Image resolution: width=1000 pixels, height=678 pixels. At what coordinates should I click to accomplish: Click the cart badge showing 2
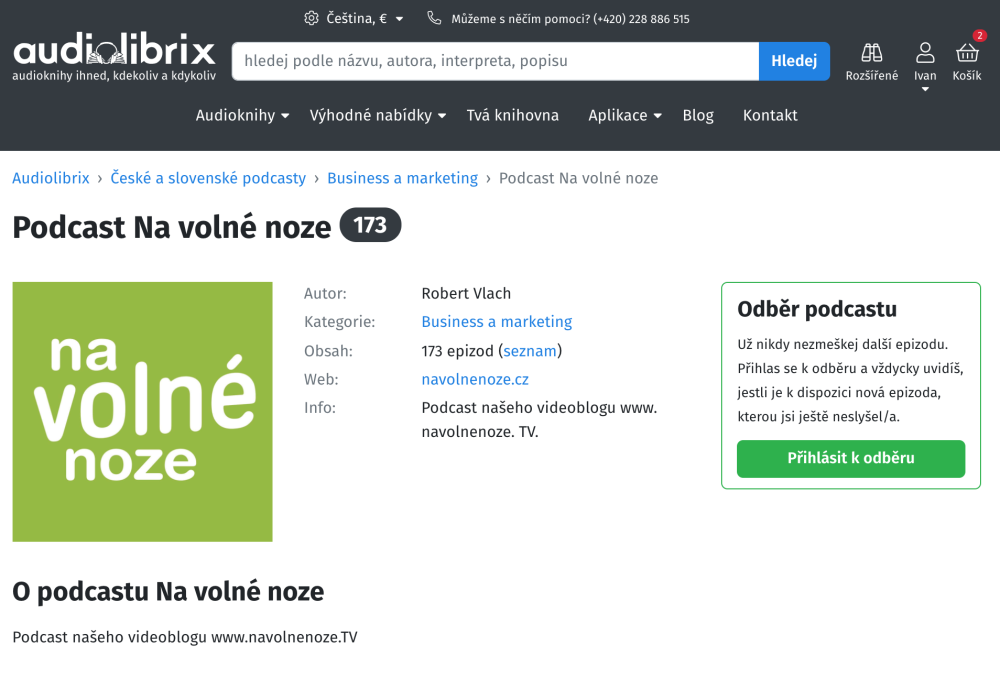click(980, 36)
